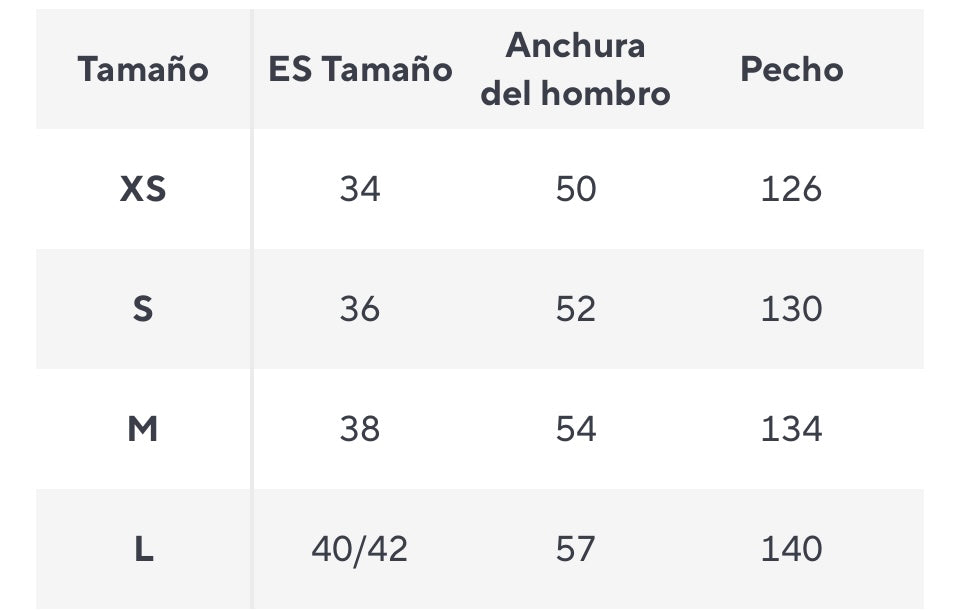Viewport: 960px width, 610px height.
Task: Click ES size value 38
Action: [x=360, y=429]
